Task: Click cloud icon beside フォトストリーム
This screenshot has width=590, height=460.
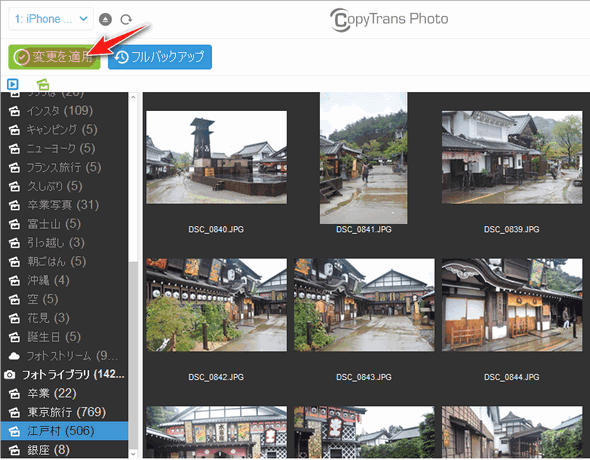Action: click(14, 356)
